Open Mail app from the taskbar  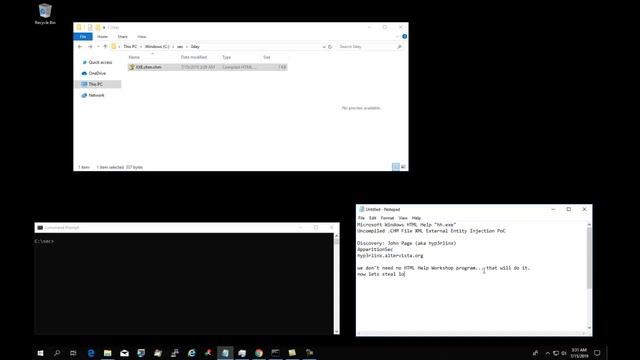[124, 353]
